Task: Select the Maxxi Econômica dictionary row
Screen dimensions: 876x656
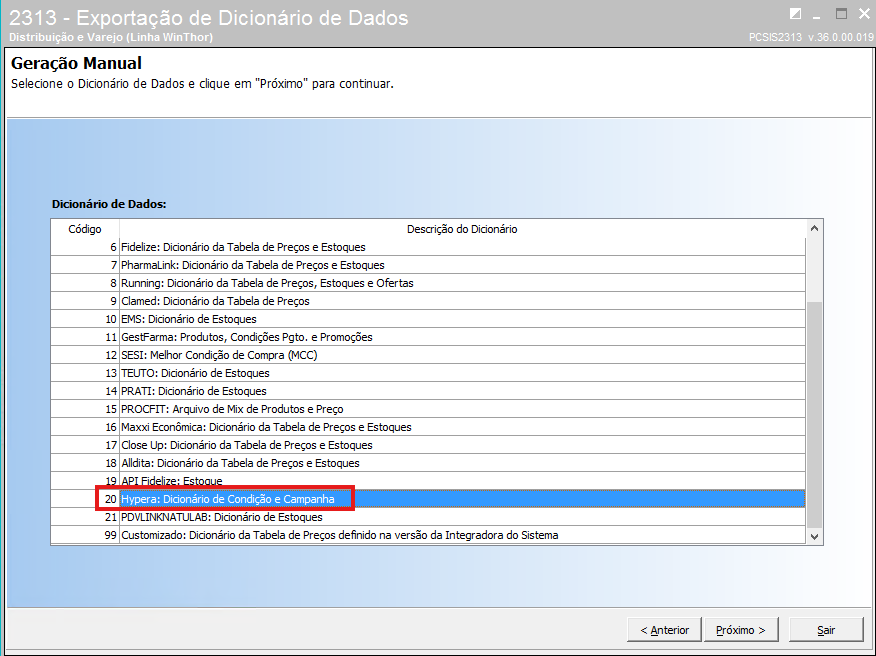Action: tap(428, 427)
